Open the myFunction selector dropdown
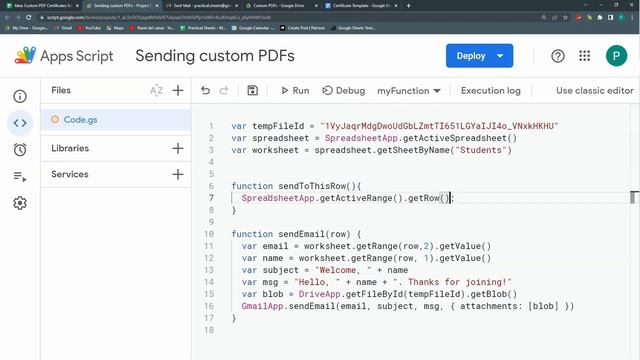The width and height of the screenshot is (640, 360). 409,91
